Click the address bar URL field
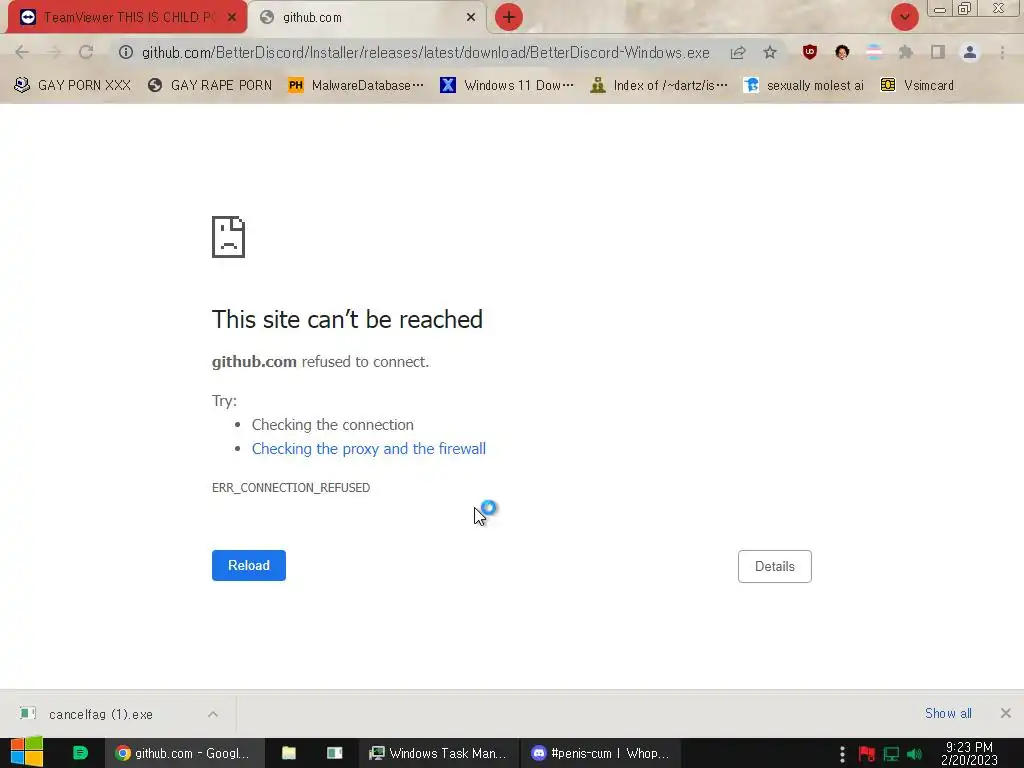1024x768 pixels. [426, 52]
